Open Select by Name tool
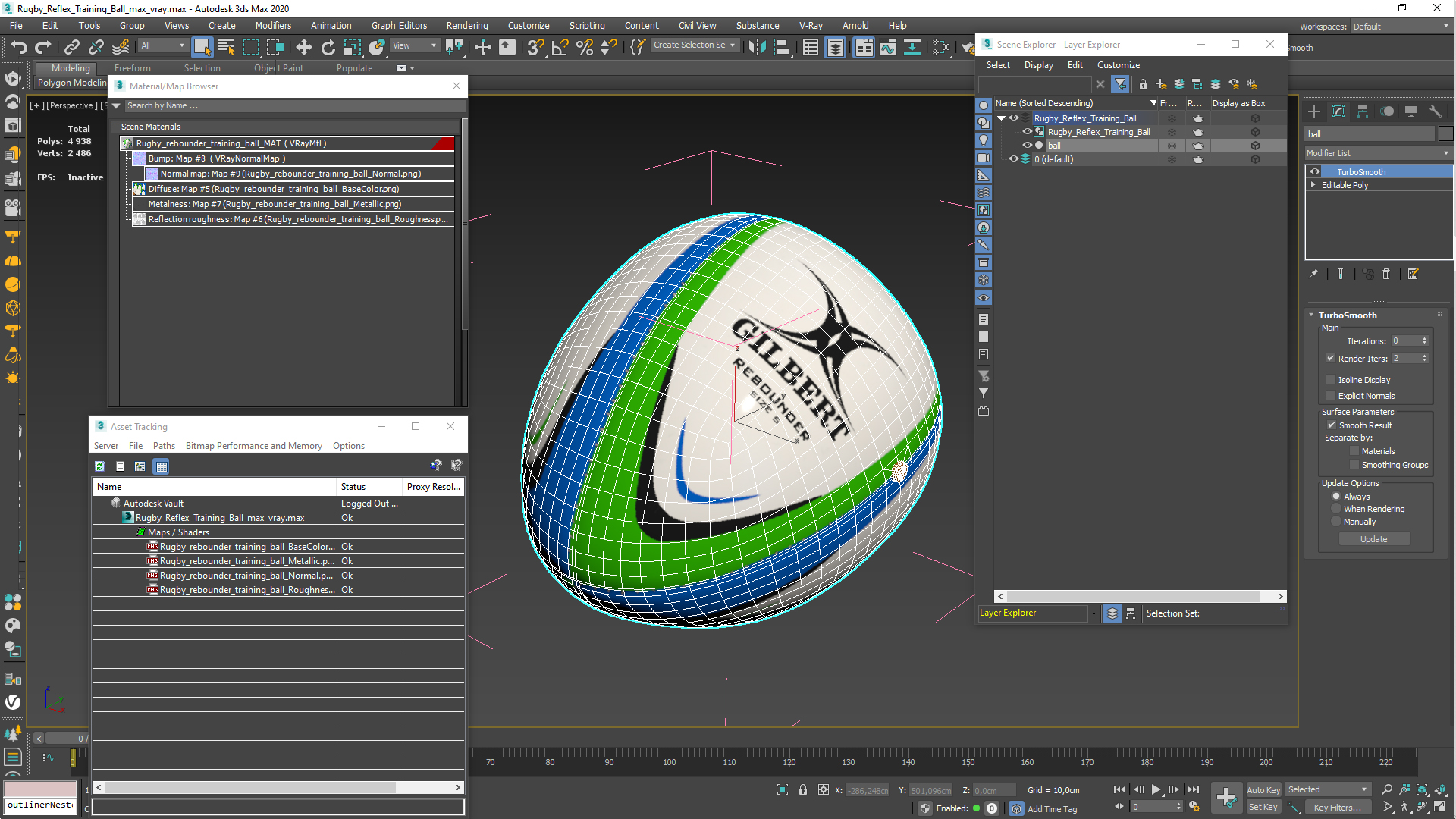This screenshot has width=1456, height=819. pyautogui.click(x=226, y=47)
